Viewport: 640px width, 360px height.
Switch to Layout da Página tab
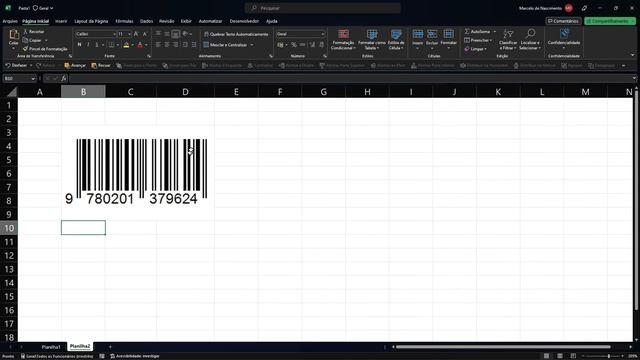tap(91, 21)
